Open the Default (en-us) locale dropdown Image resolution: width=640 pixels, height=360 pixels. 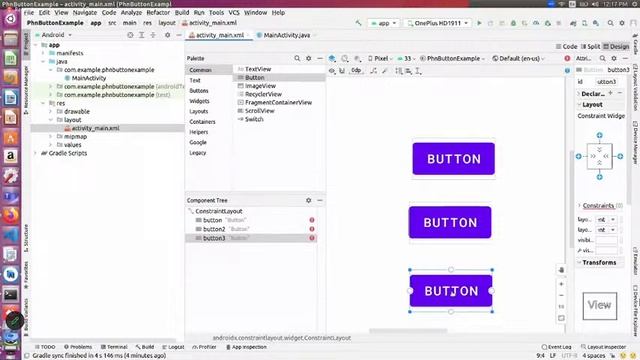(518, 58)
